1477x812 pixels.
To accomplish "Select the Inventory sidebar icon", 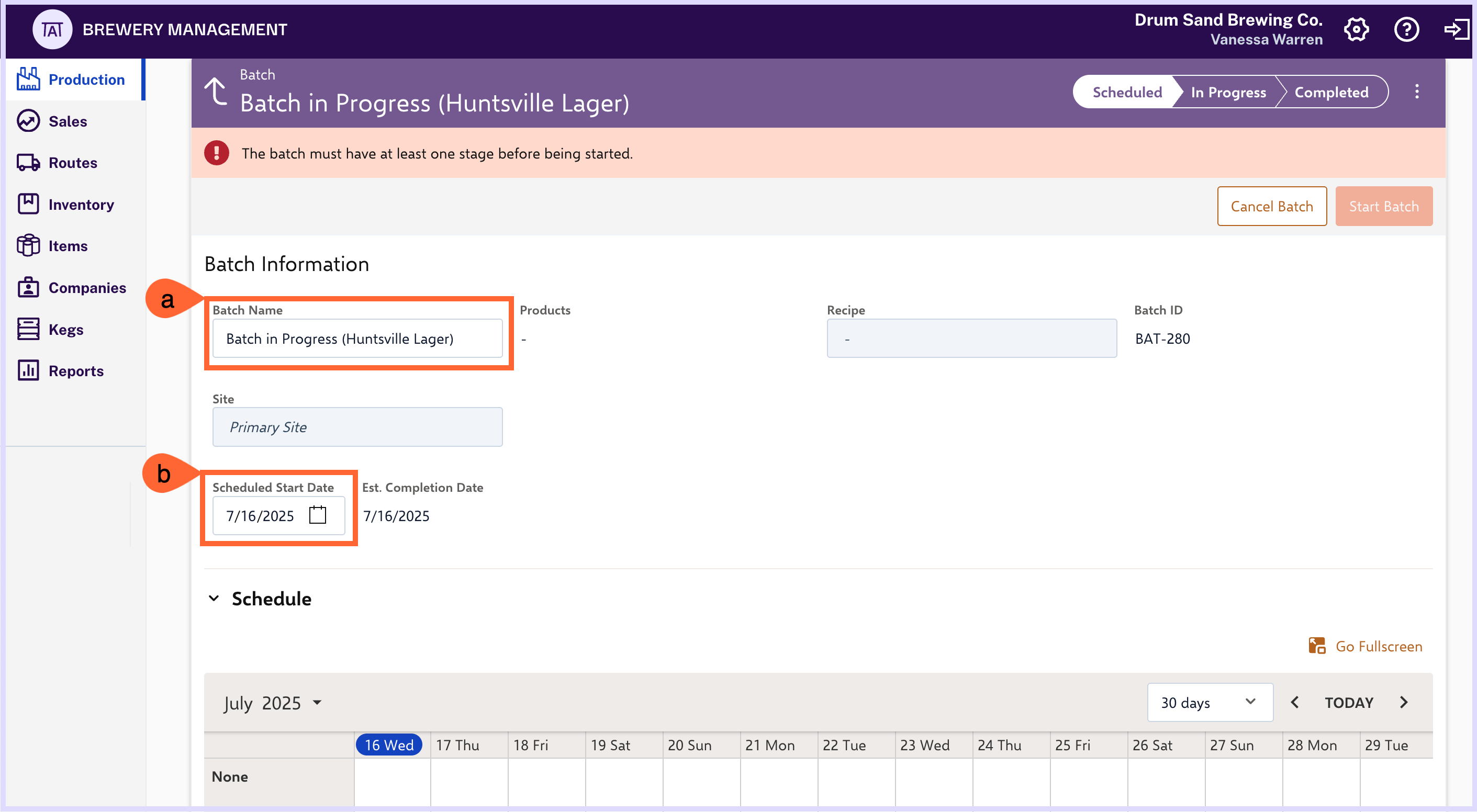I will click(28, 204).
